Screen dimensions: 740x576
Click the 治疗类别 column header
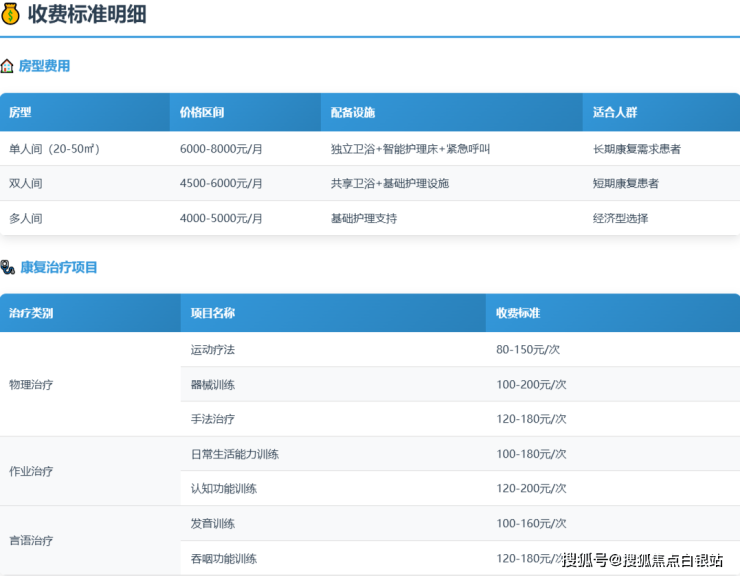(x=31, y=313)
